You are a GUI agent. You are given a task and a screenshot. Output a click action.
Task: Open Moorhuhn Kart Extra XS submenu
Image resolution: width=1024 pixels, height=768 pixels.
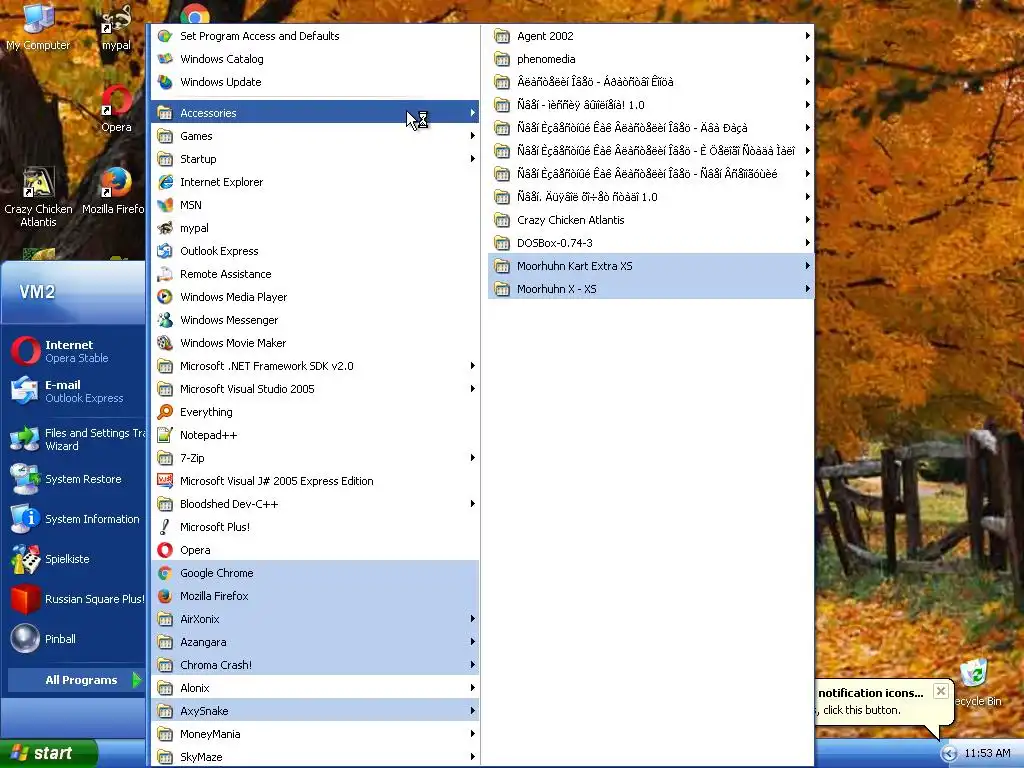click(651, 266)
